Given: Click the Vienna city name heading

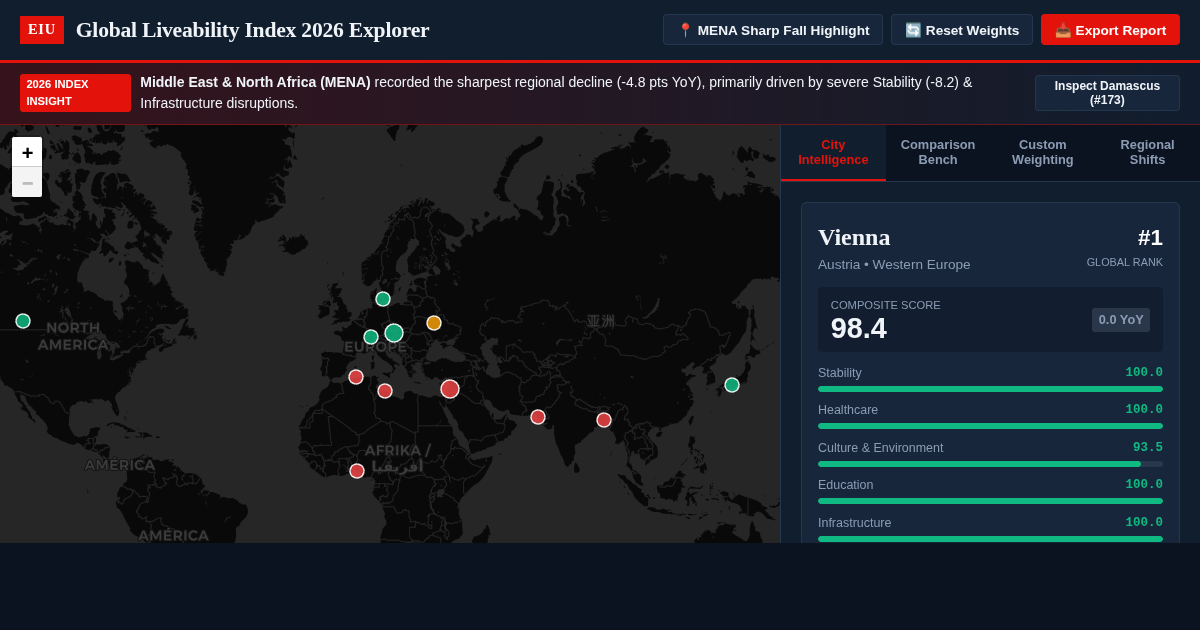Looking at the screenshot, I should pos(854,237).
